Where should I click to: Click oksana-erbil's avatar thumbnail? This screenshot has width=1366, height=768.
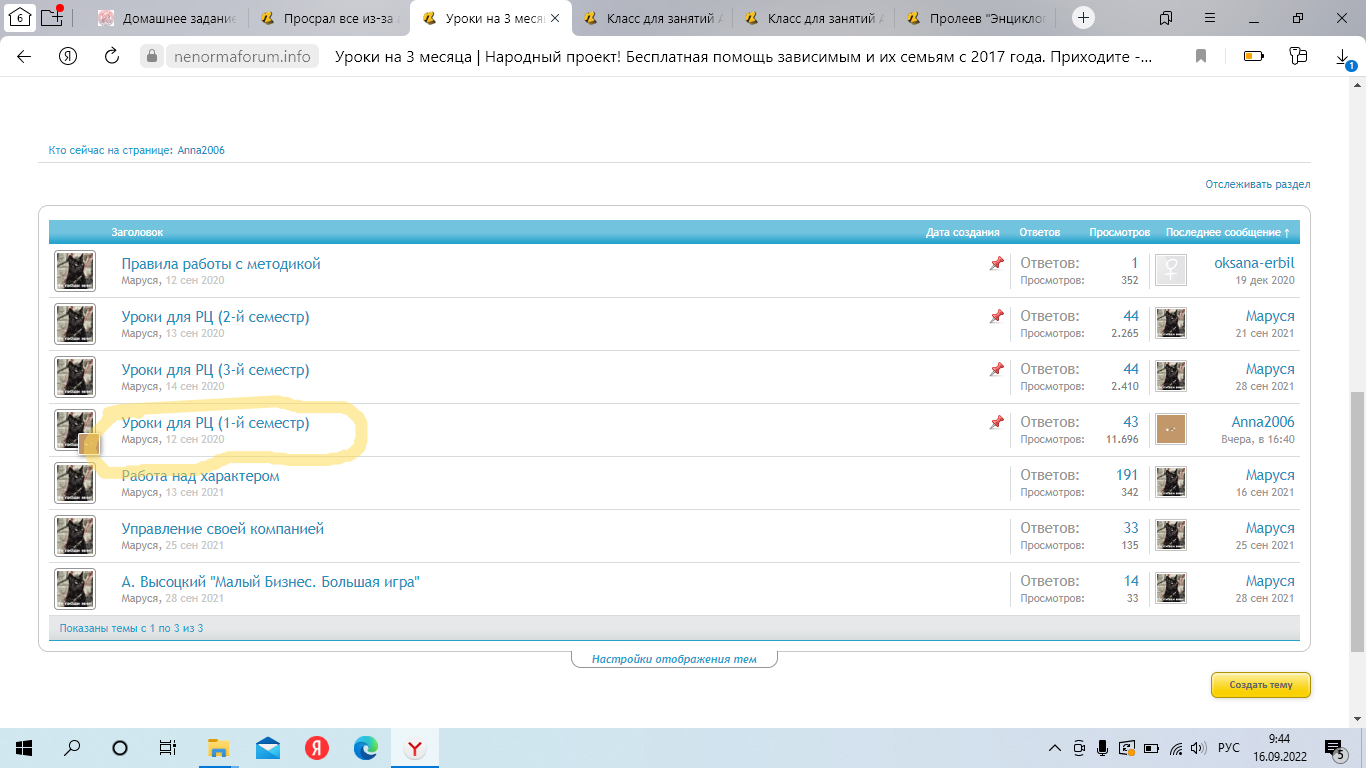tap(1171, 270)
